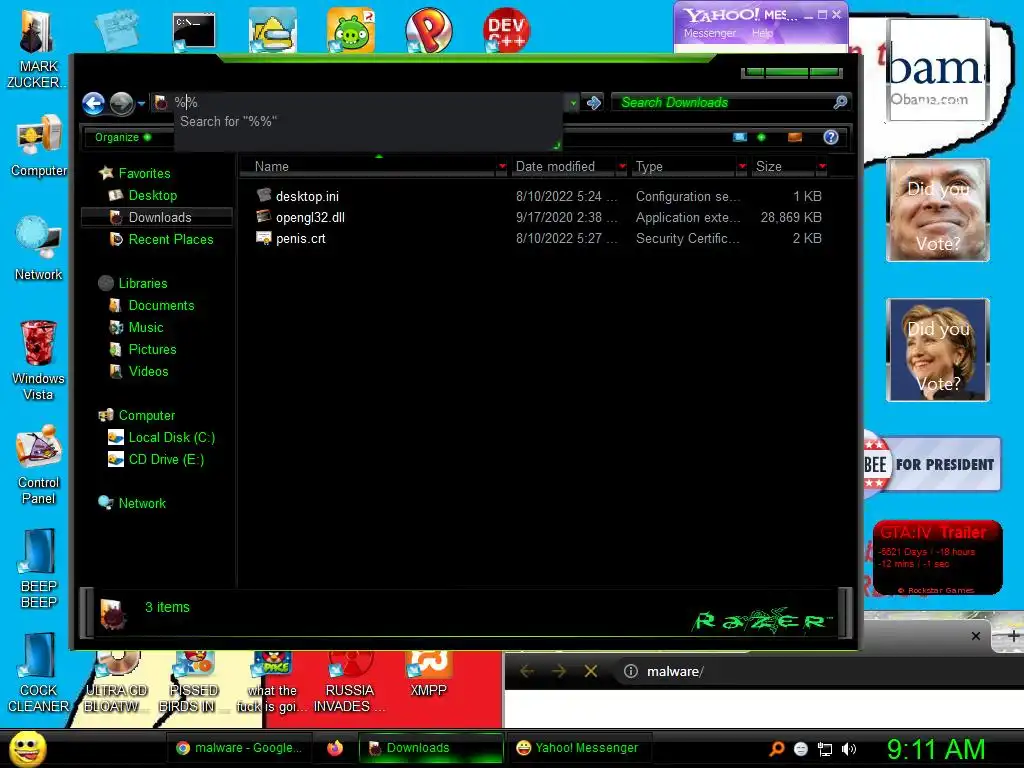Select Downloads in the navigation pane
The height and width of the screenshot is (768, 1024).
(x=159, y=217)
